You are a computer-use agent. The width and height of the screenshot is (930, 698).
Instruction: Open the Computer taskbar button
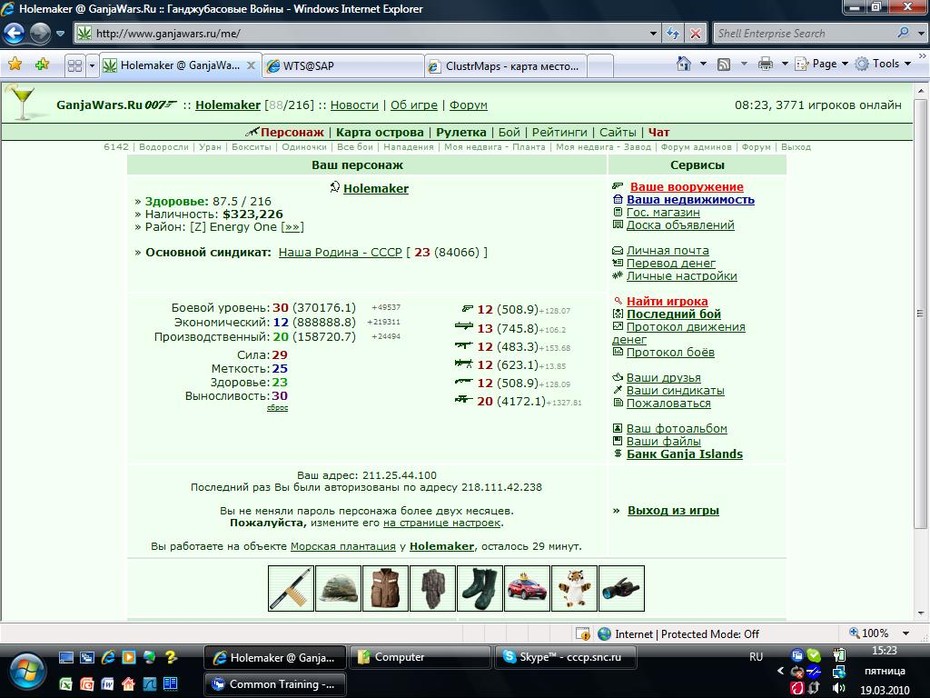coord(420,657)
